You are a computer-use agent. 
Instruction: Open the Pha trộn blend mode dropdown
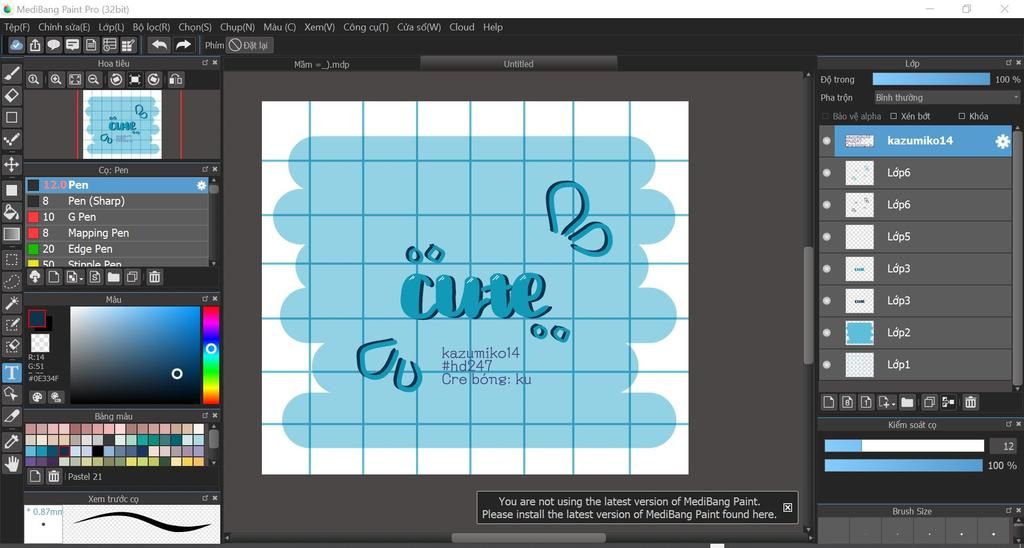pyautogui.click(x=946, y=97)
